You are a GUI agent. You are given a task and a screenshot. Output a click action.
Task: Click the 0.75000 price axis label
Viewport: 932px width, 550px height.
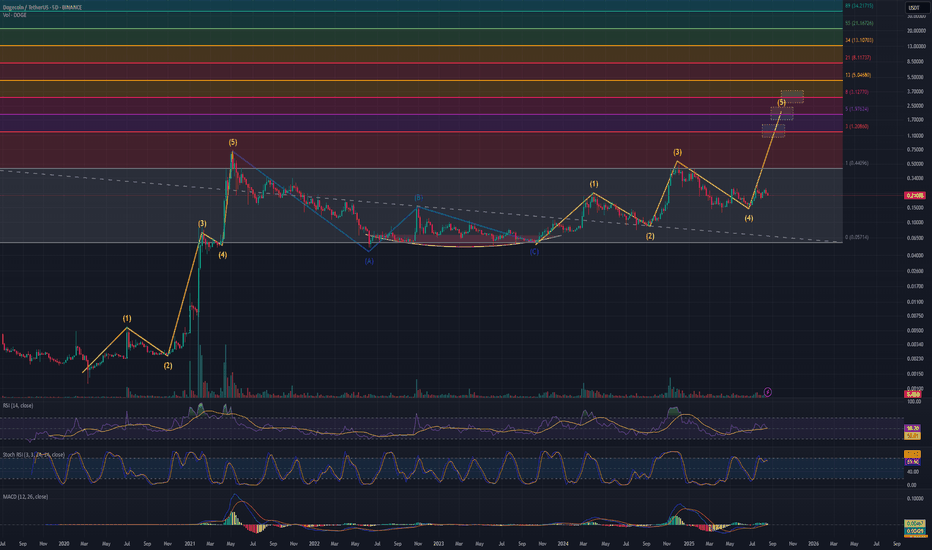tap(916, 149)
